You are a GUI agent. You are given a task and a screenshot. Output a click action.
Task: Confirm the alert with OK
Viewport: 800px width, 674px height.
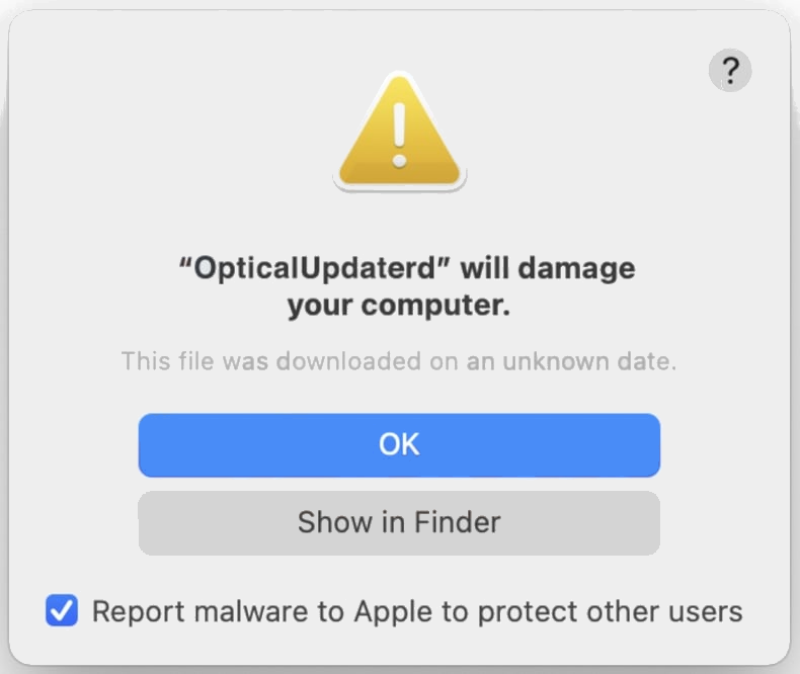(x=399, y=445)
